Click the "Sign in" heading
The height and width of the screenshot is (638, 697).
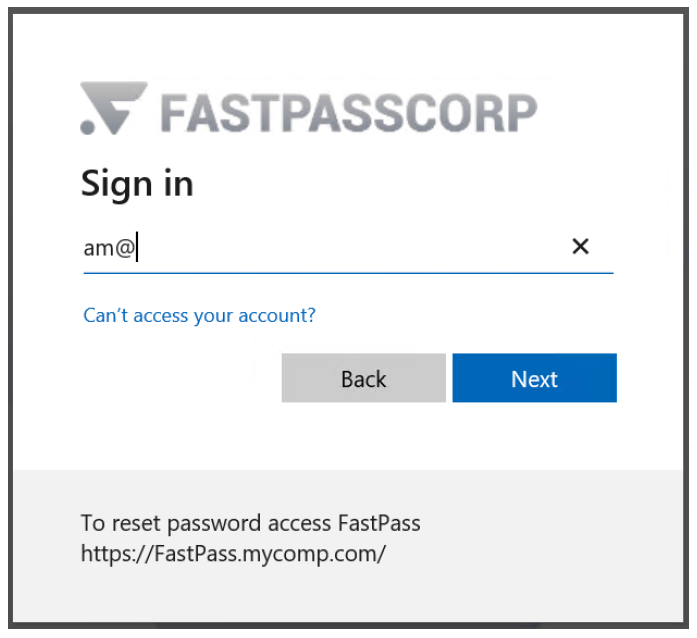tap(137, 184)
